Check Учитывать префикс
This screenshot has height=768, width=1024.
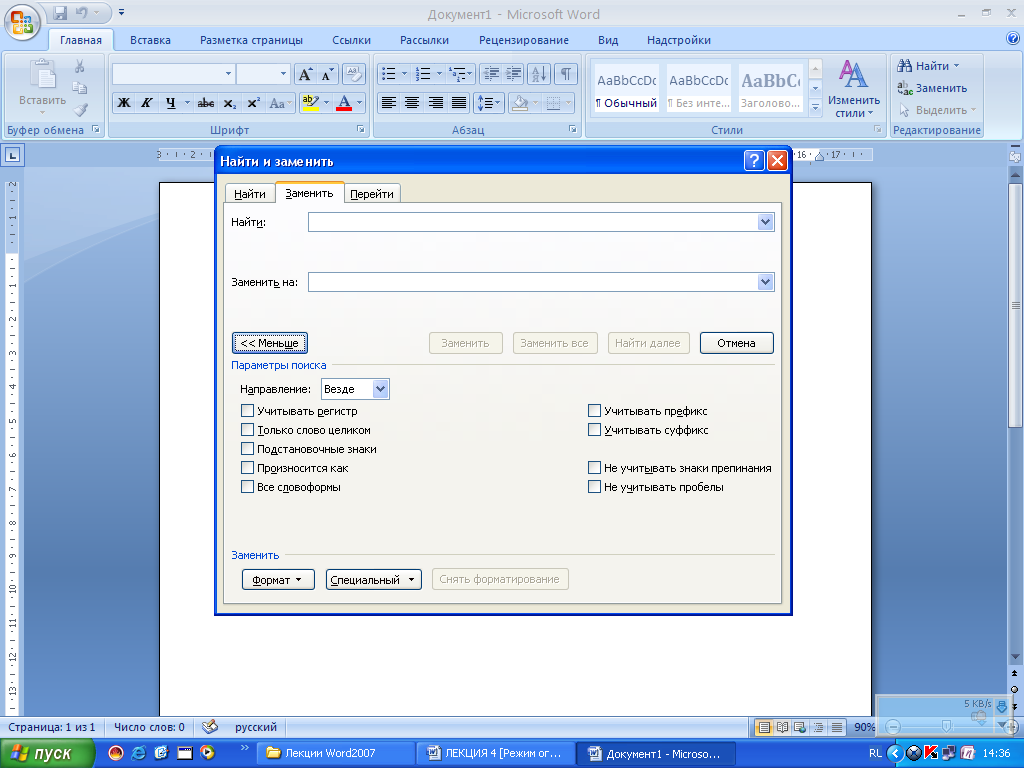click(x=594, y=411)
